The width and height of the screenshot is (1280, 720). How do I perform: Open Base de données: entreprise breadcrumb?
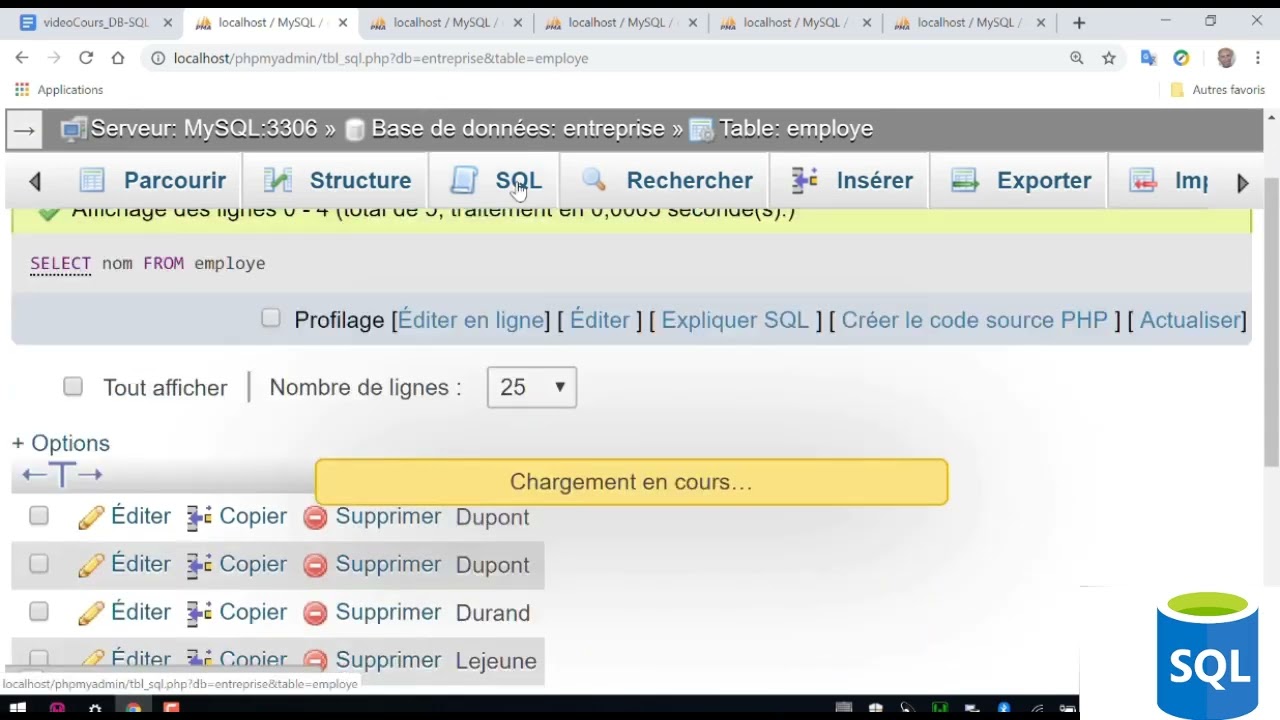click(x=518, y=128)
